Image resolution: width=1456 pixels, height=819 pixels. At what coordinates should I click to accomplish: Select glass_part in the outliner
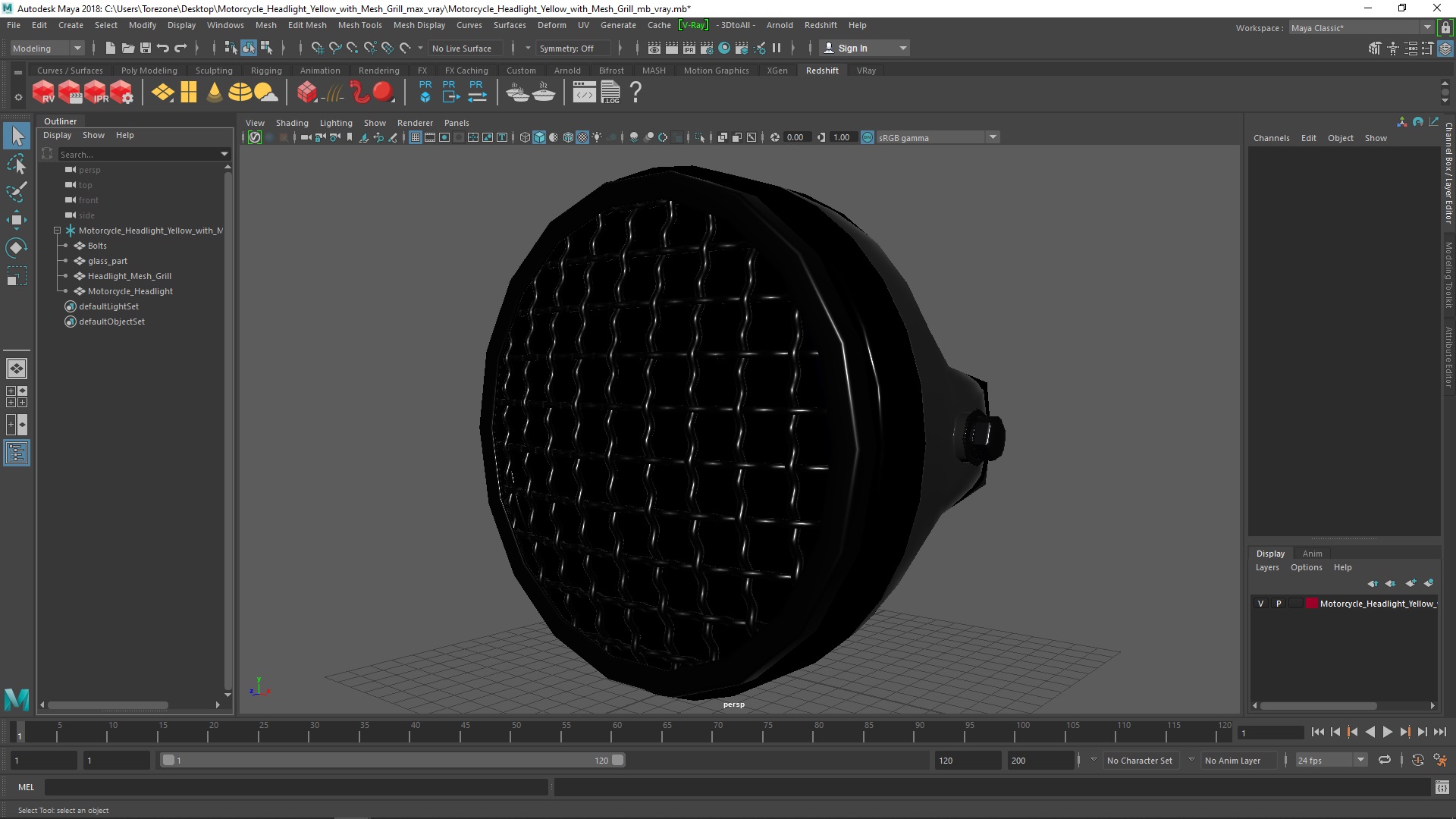(107, 260)
